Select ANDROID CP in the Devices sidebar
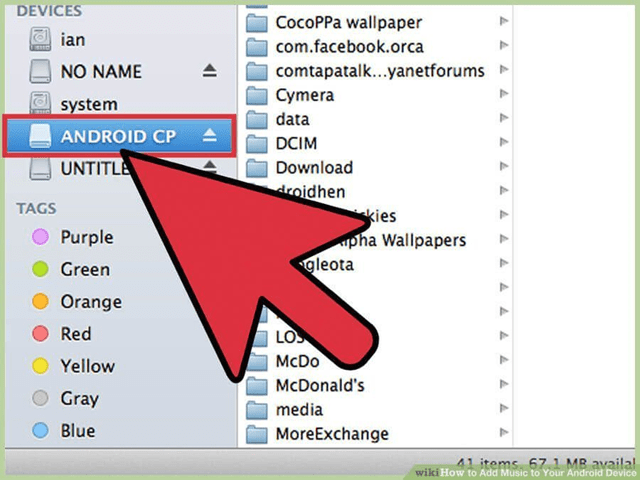The height and width of the screenshot is (480, 640). point(116,136)
